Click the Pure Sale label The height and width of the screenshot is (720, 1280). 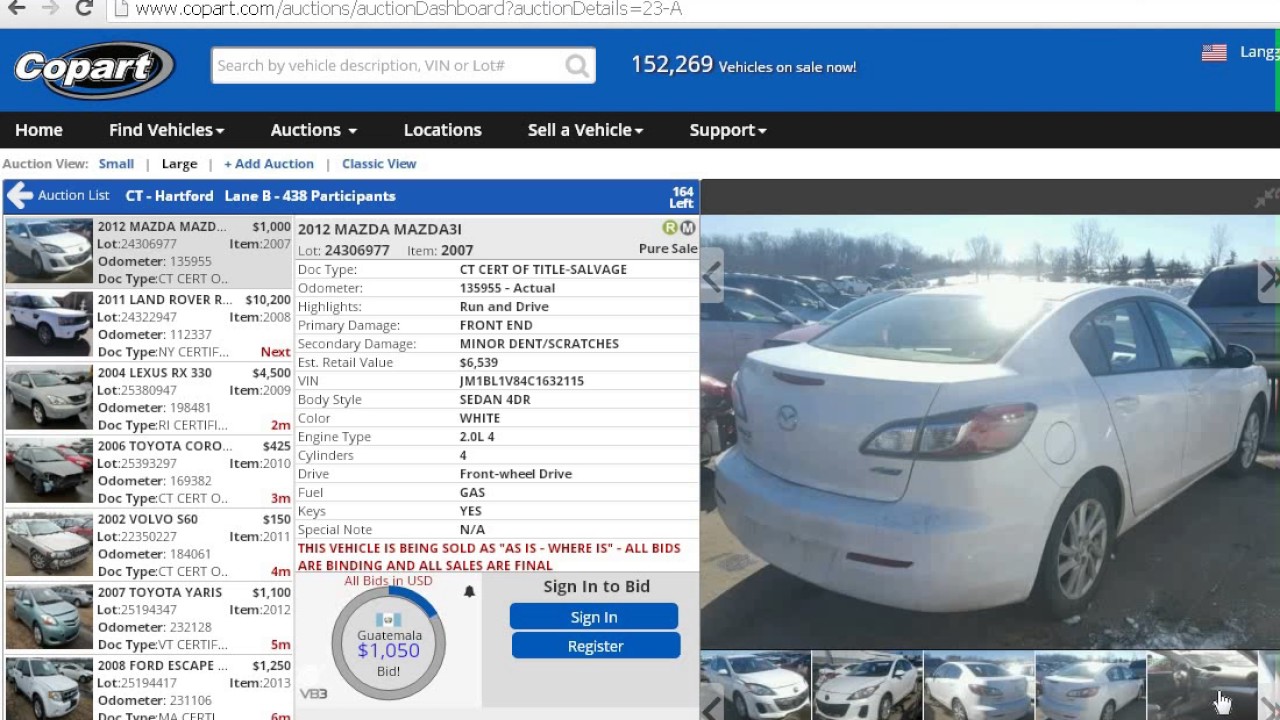pyautogui.click(x=668, y=249)
